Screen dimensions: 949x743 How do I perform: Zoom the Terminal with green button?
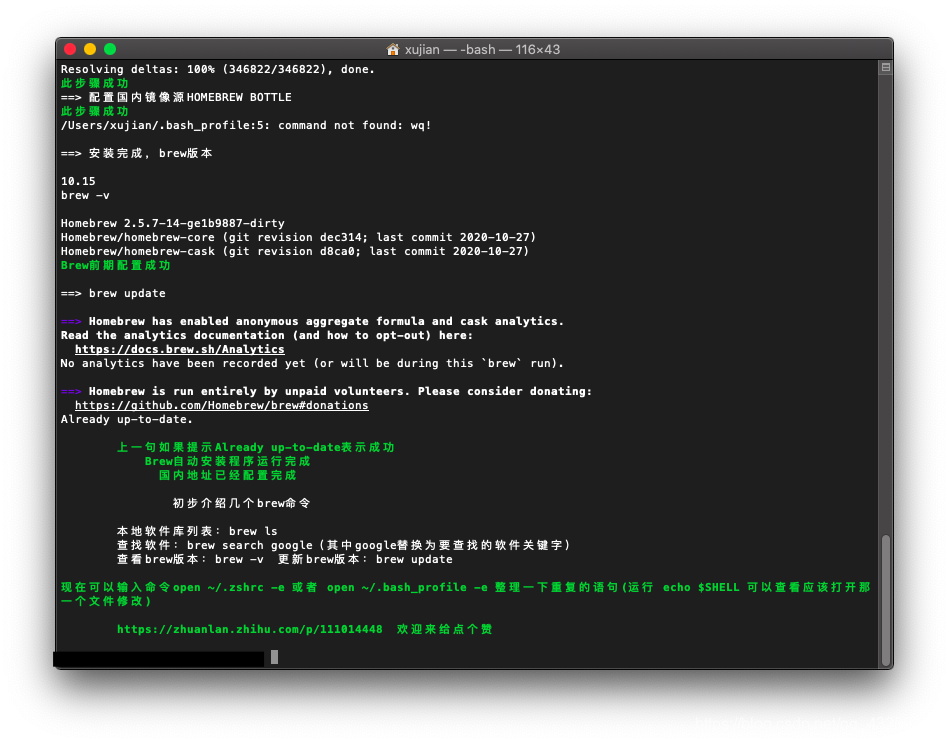(110, 49)
